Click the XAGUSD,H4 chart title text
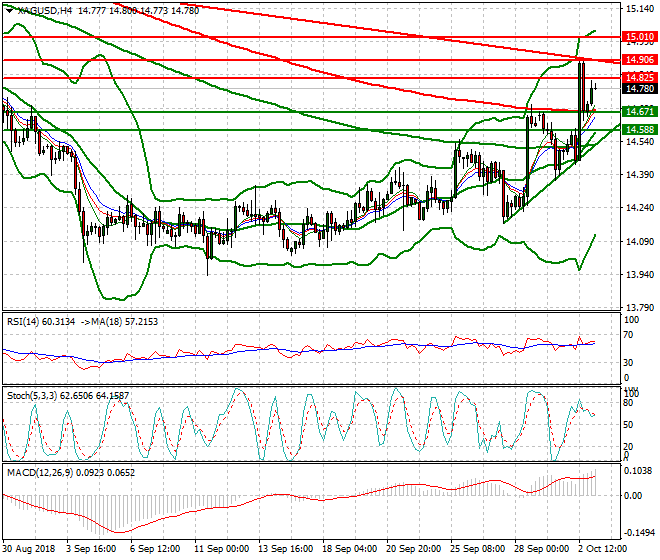 [x=45, y=11]
